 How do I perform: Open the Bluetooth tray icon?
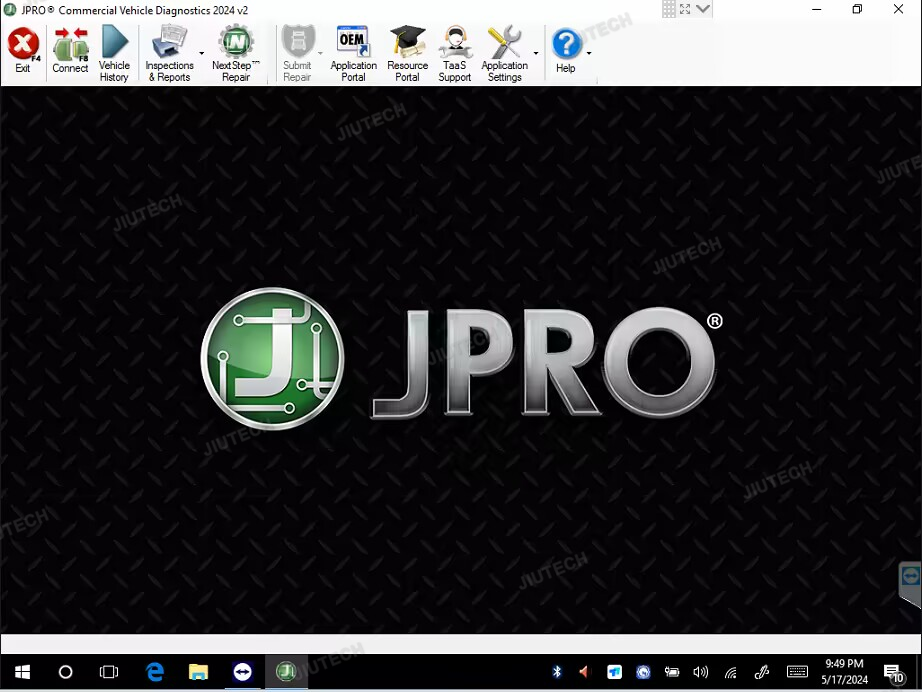tap(557, 672)
